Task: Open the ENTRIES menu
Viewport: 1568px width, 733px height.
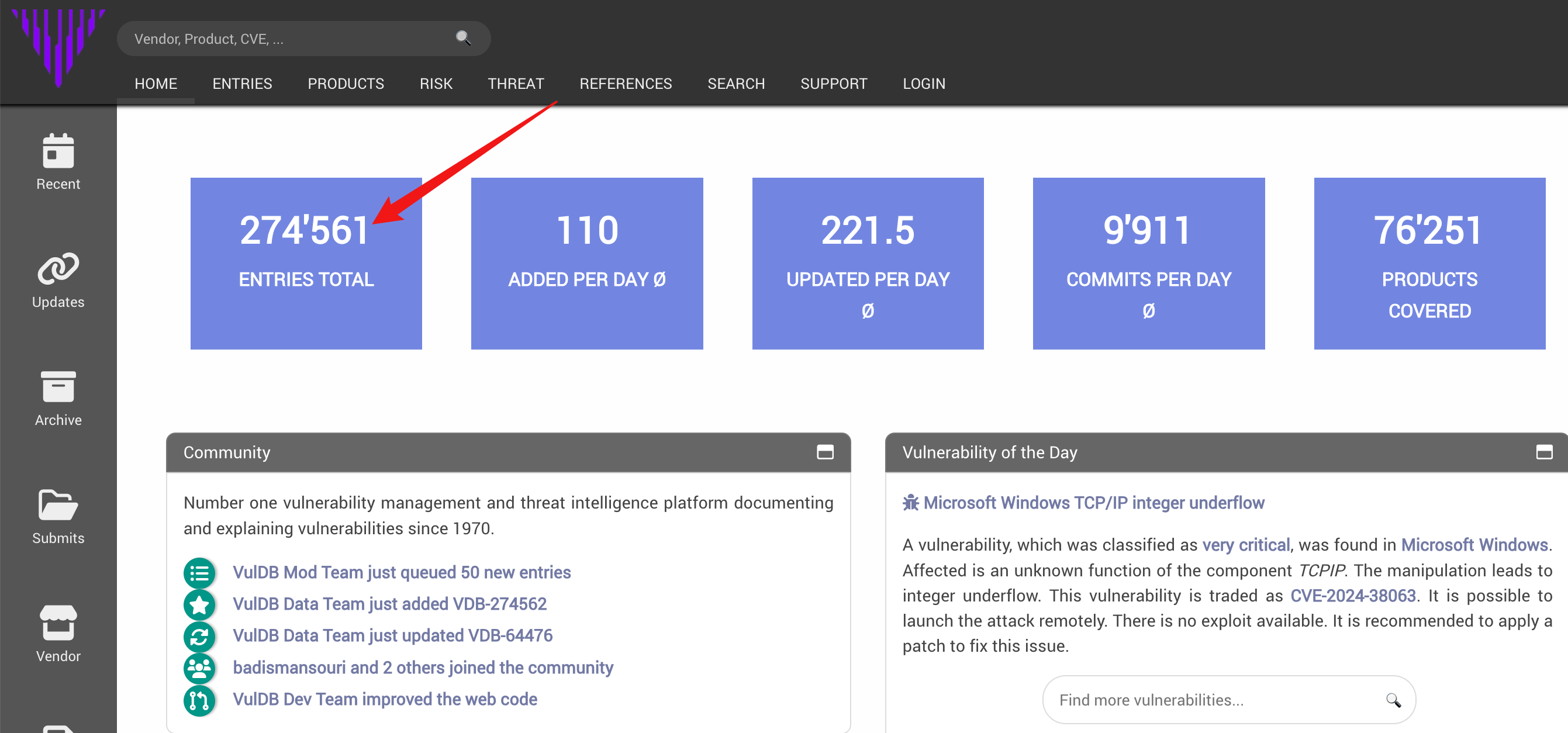Action: coord(241,84)
